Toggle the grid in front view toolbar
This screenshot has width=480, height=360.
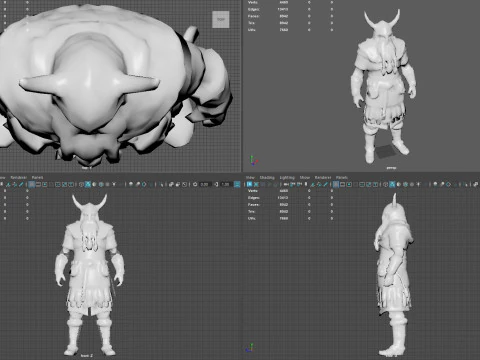click(x=32, y=184)
